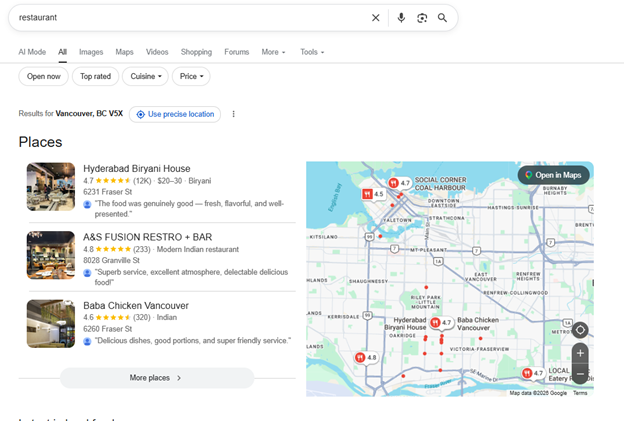Click Hyderabad Biryani House label on map
The height and width of the screenshot is (421, 624).
tap(405, 324)
